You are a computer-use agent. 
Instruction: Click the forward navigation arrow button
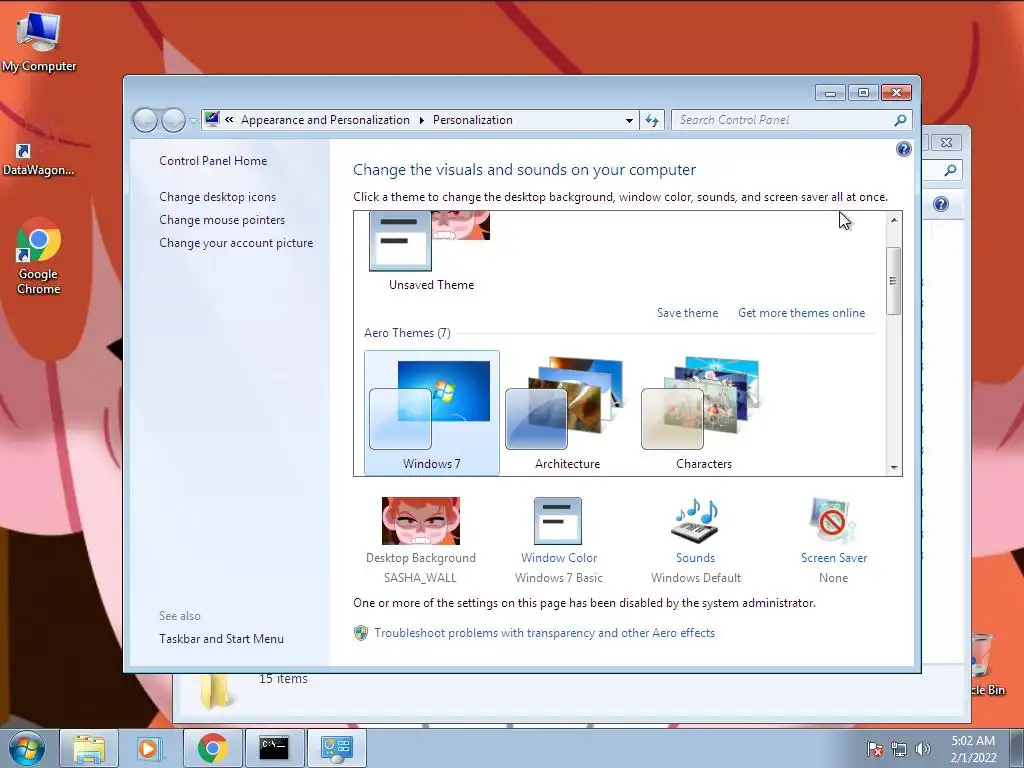tap(173, 120)
